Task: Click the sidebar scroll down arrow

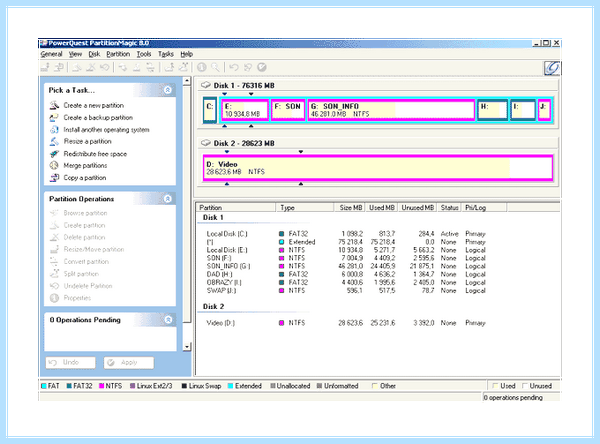Action: 187,347
